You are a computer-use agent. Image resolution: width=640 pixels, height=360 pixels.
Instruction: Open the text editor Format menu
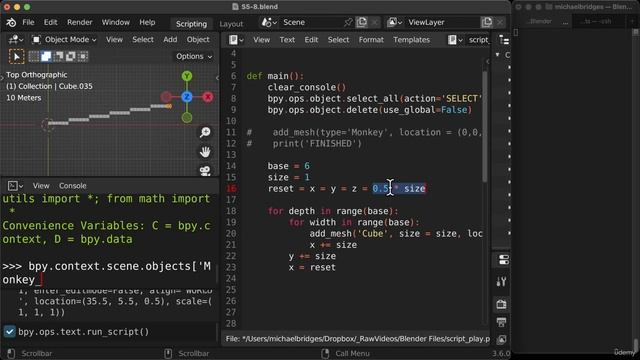coord(371,40)
